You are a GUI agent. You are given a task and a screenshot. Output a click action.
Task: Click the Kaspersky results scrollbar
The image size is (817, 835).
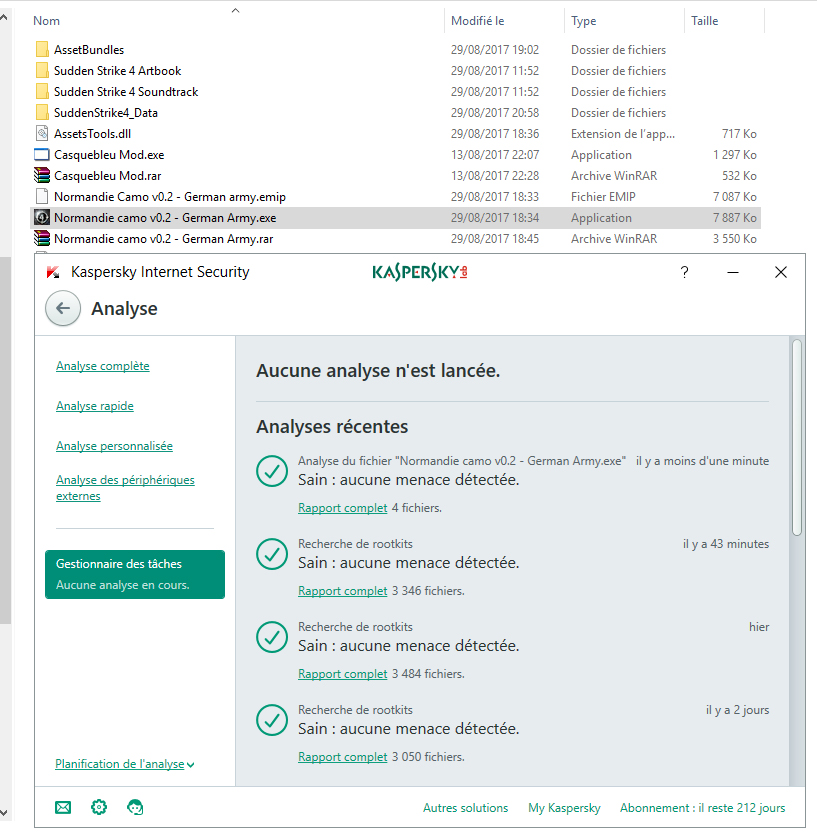click(797, 437)
